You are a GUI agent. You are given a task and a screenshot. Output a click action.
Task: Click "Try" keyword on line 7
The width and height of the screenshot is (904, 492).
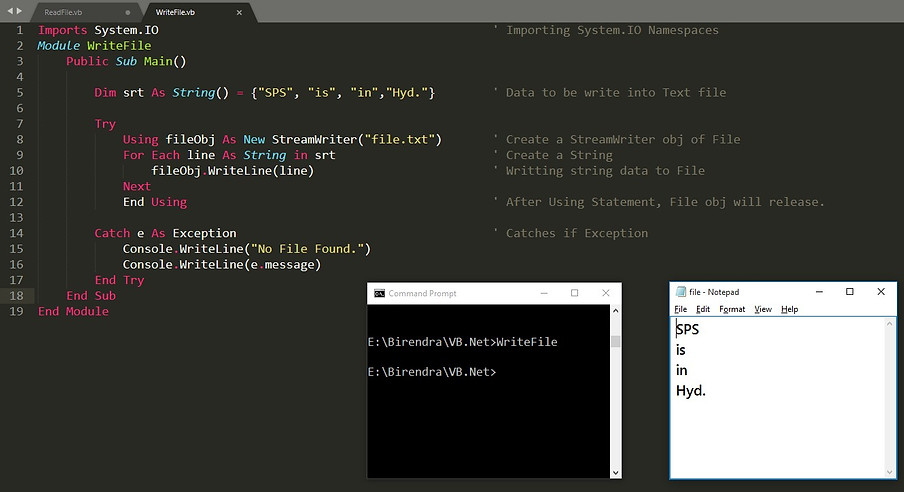point(105,124)
